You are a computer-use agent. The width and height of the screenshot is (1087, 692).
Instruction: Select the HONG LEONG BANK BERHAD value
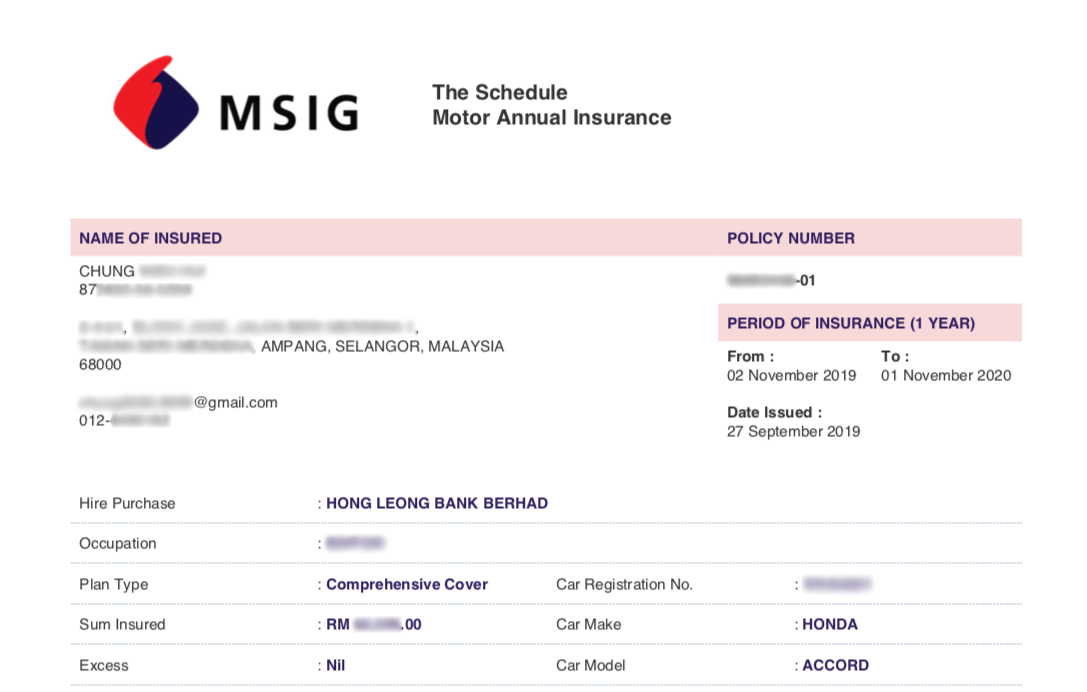coord(437,503)
